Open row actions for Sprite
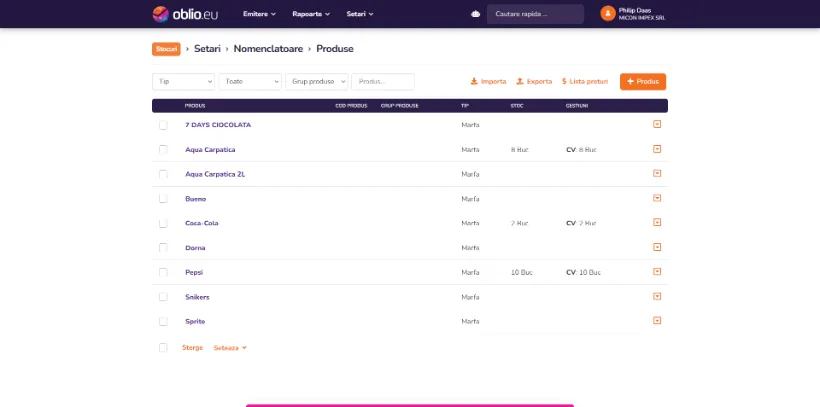 657,321
